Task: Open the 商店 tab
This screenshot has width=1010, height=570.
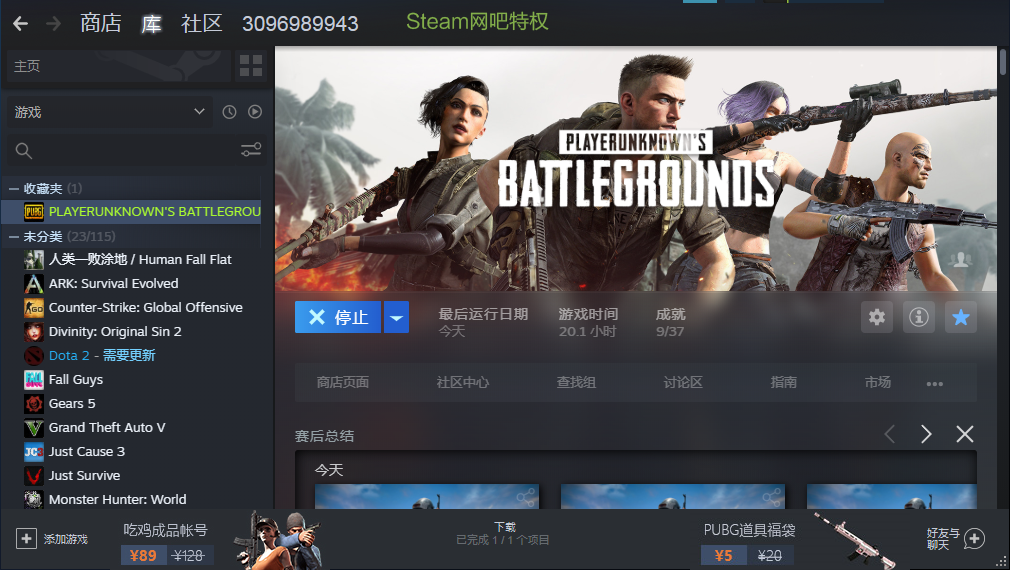Action: pyautogui.click(x=100, y=23)
